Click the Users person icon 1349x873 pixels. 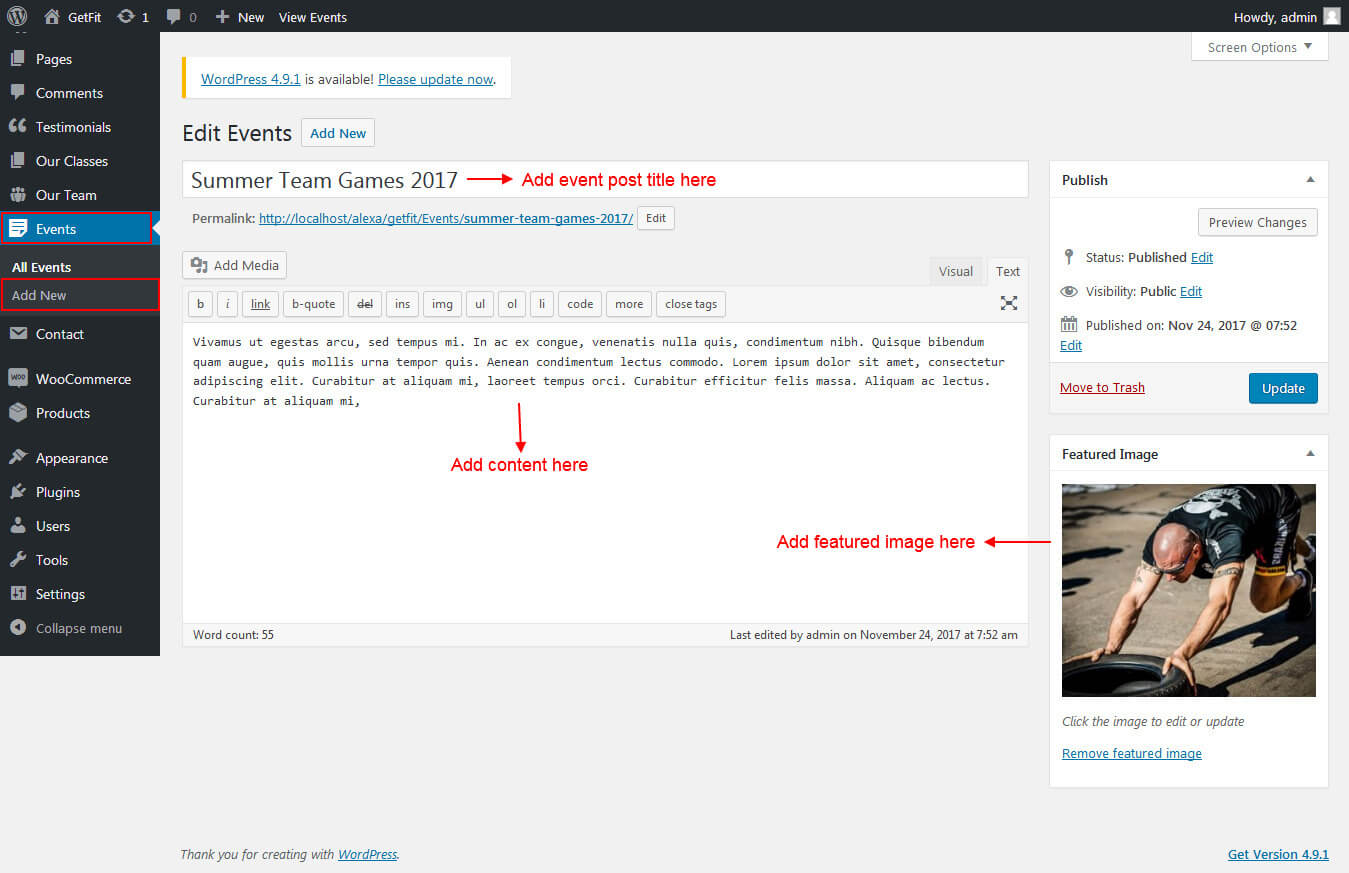[x=17, y=526]
